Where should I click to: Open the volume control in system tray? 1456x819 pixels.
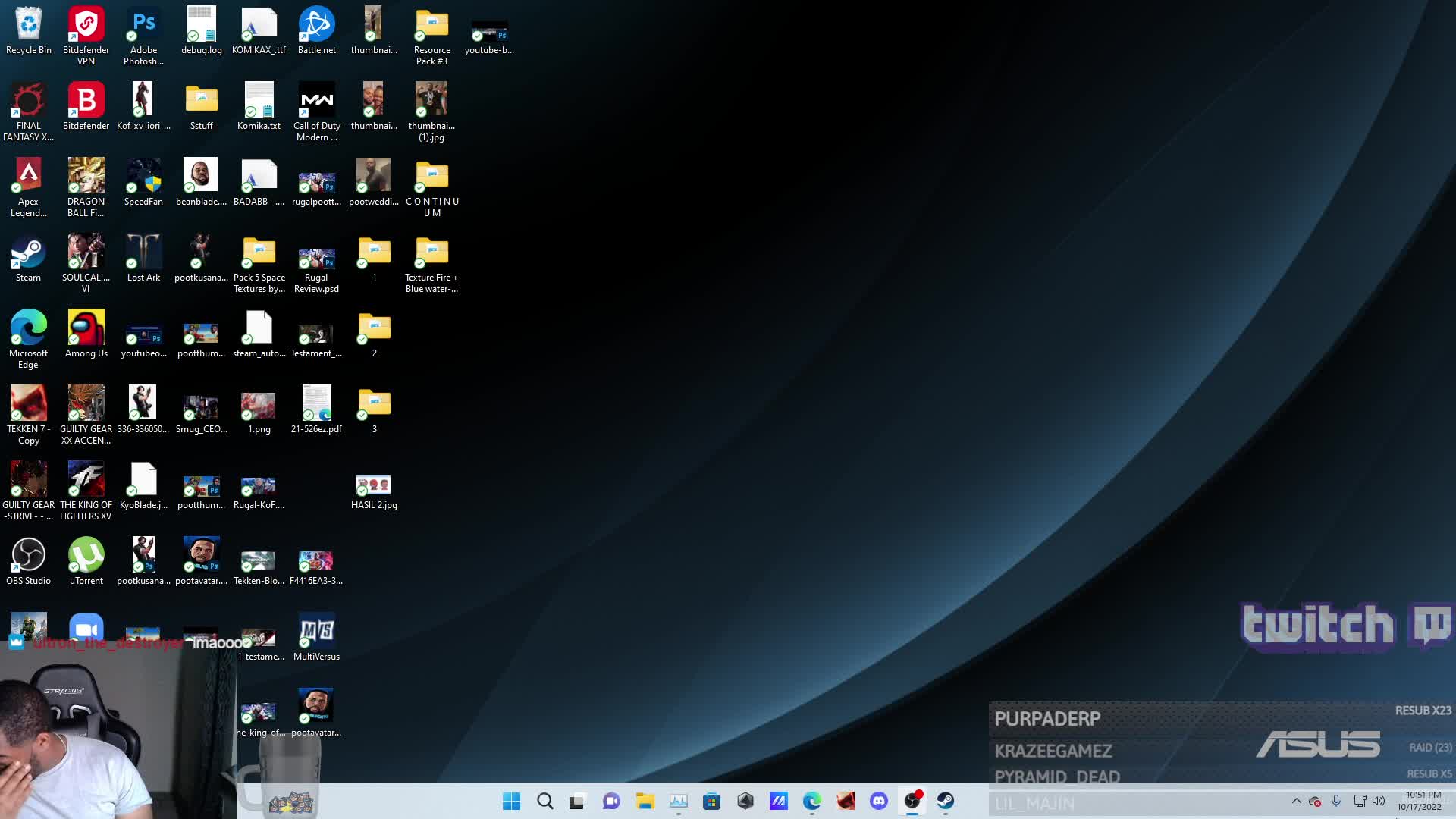1379,801
